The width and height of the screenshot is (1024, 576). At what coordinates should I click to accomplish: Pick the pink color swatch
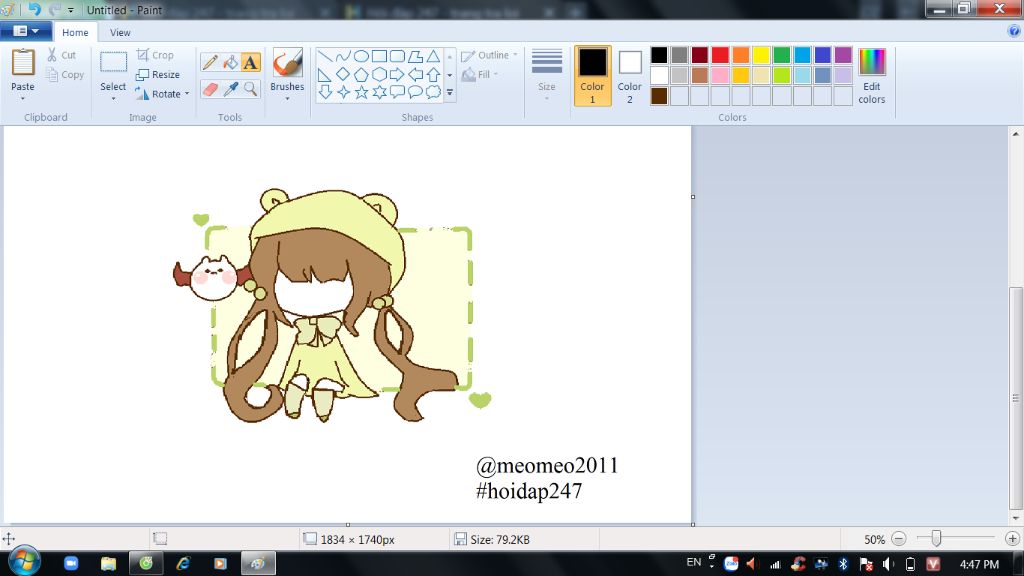pyautogui.click(x=720, y=75)
